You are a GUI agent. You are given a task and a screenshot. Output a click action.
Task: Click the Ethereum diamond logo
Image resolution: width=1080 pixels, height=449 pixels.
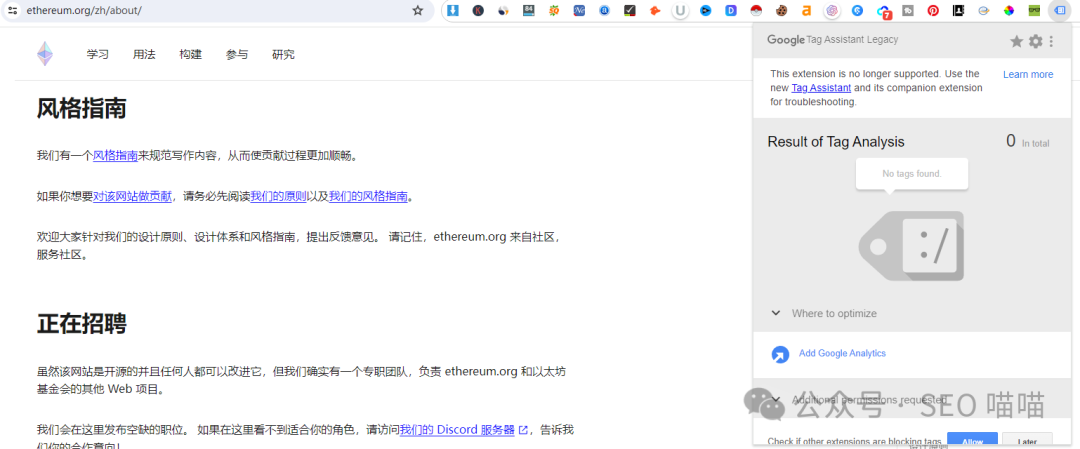point(45,54)
